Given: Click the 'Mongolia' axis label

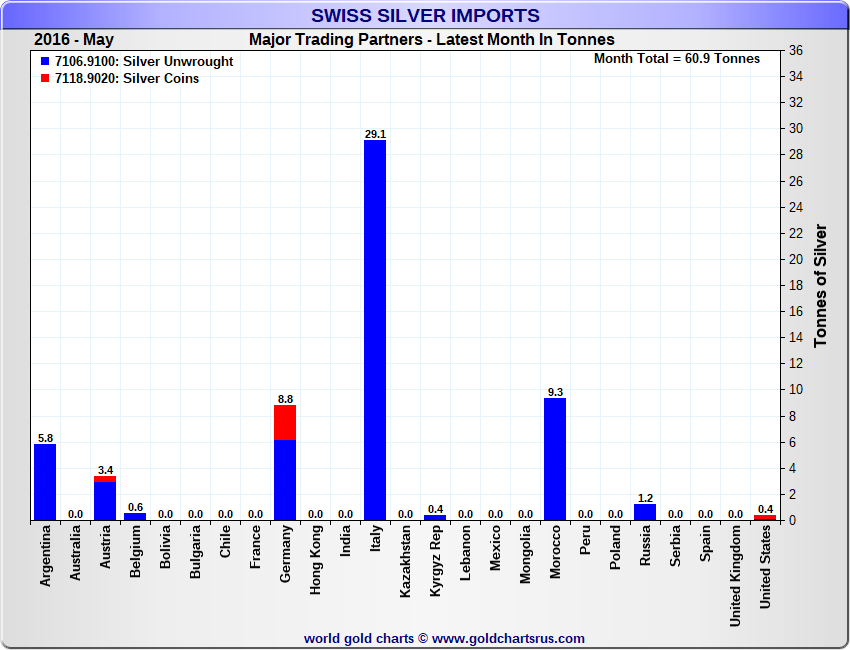Looking at the screenshot, I should click(525, 555).
